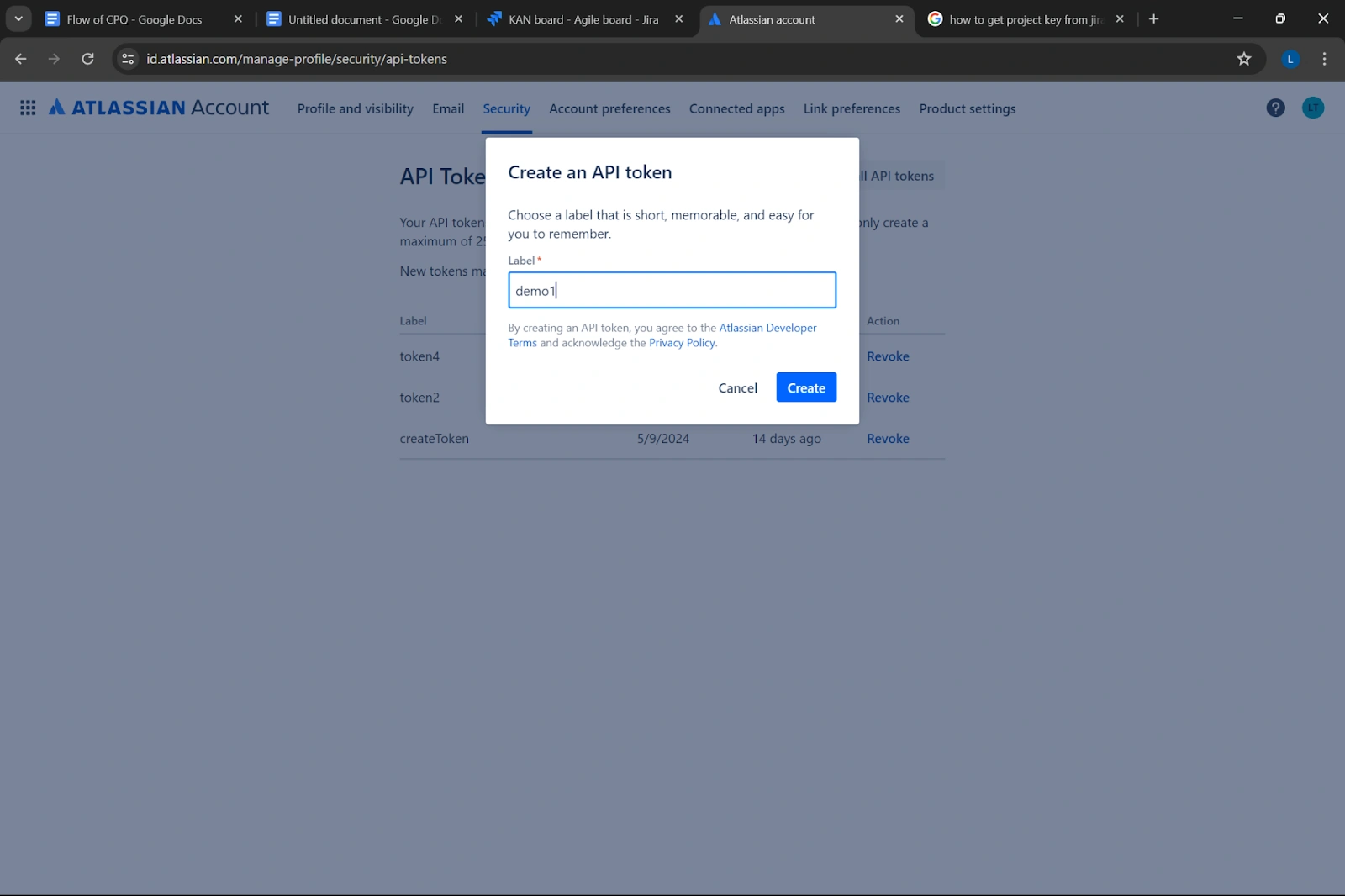Revoke the createToken entry
The height and width of the screenshot is (896, 1345).
[888, 438]
